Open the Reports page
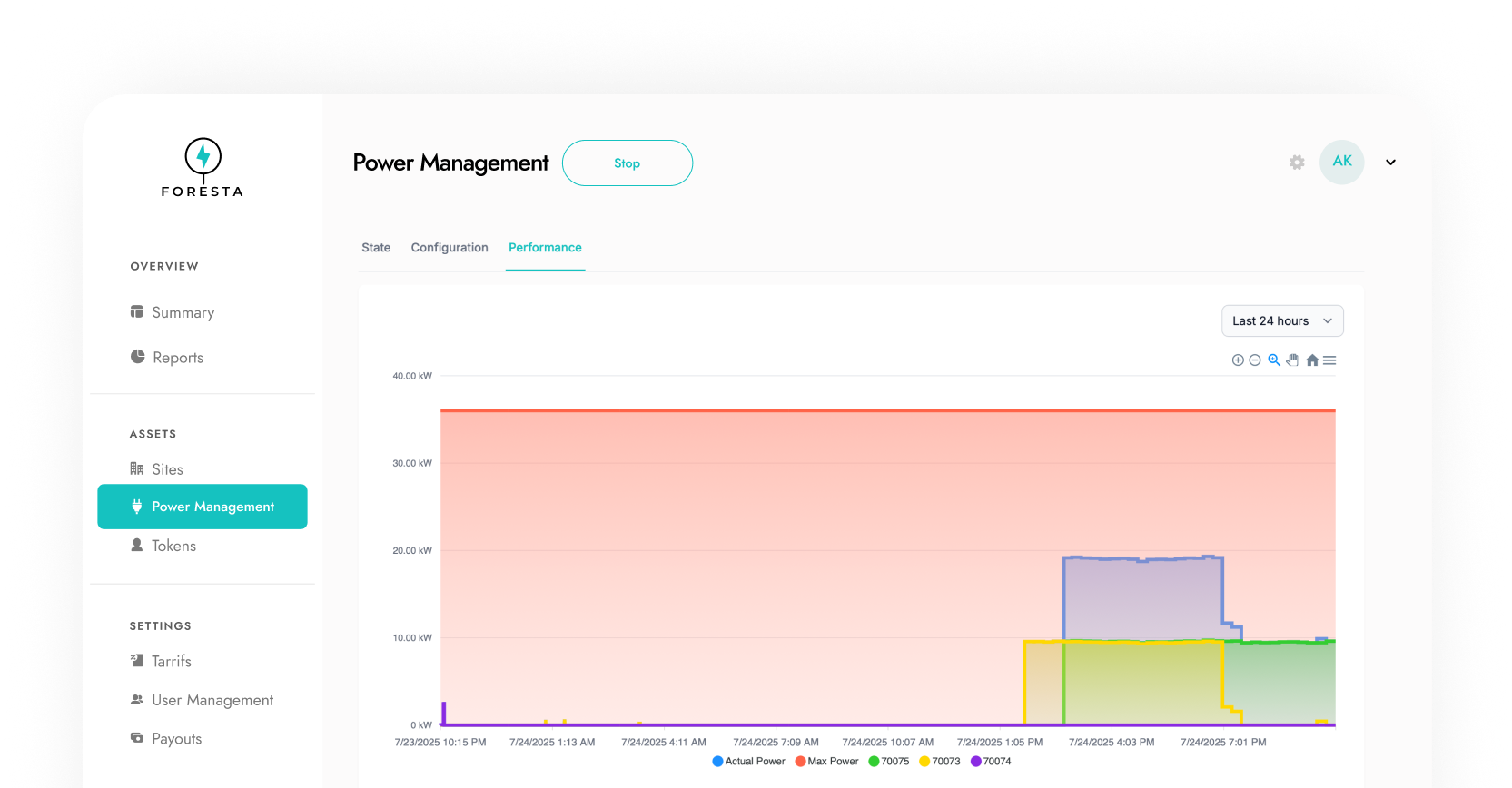The width and height of the screenshot is (1512, 788). pyautogui.click(x=178, y=358)
